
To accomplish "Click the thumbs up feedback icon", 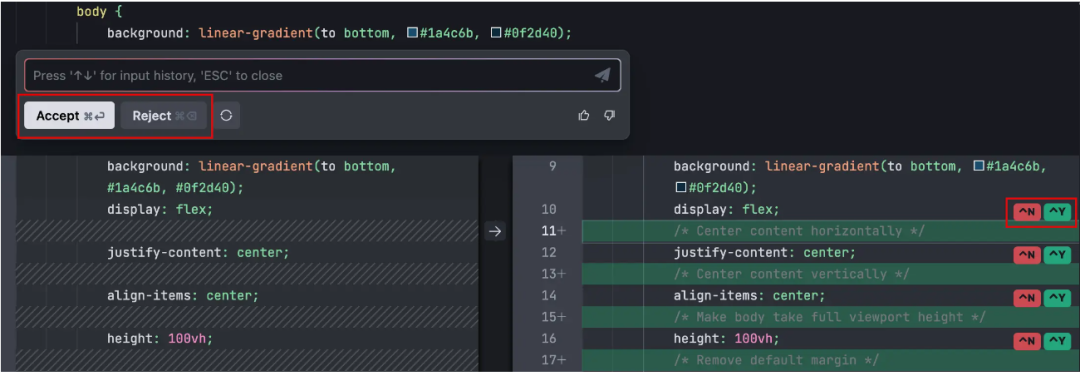I will pos(583,116).
